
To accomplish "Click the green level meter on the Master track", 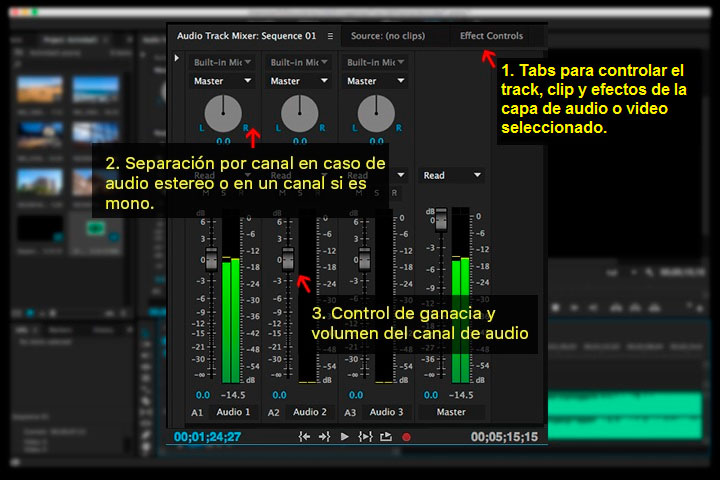I will tap(461, 320).
